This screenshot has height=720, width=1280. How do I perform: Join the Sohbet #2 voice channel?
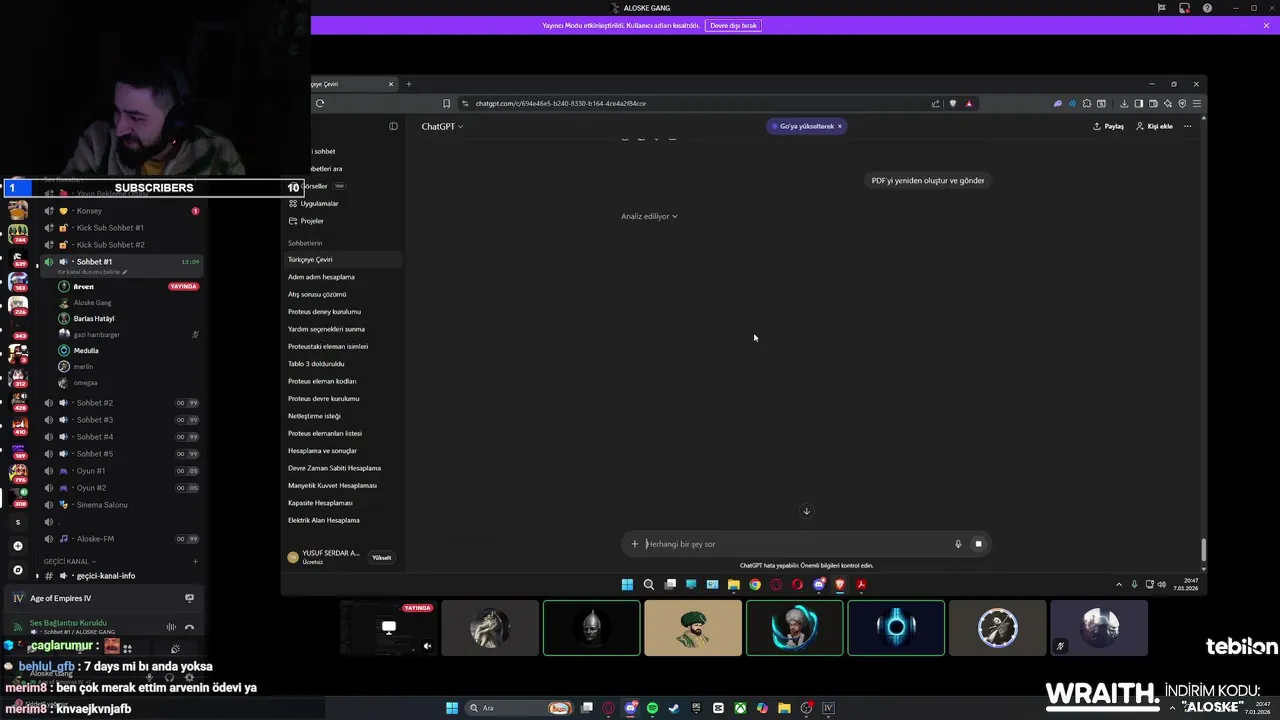[x=120, y=403]
